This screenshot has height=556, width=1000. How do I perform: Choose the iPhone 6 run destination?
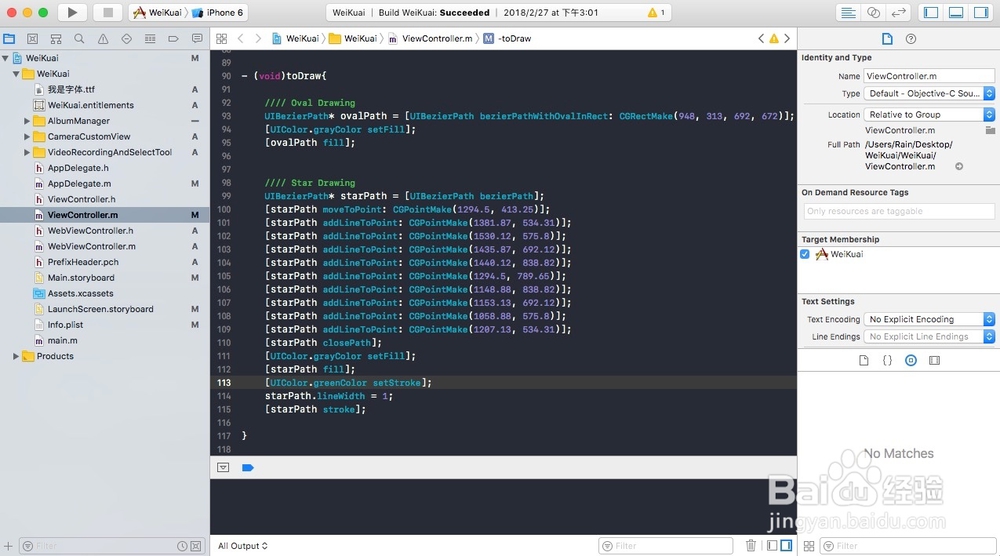(218, 12)
